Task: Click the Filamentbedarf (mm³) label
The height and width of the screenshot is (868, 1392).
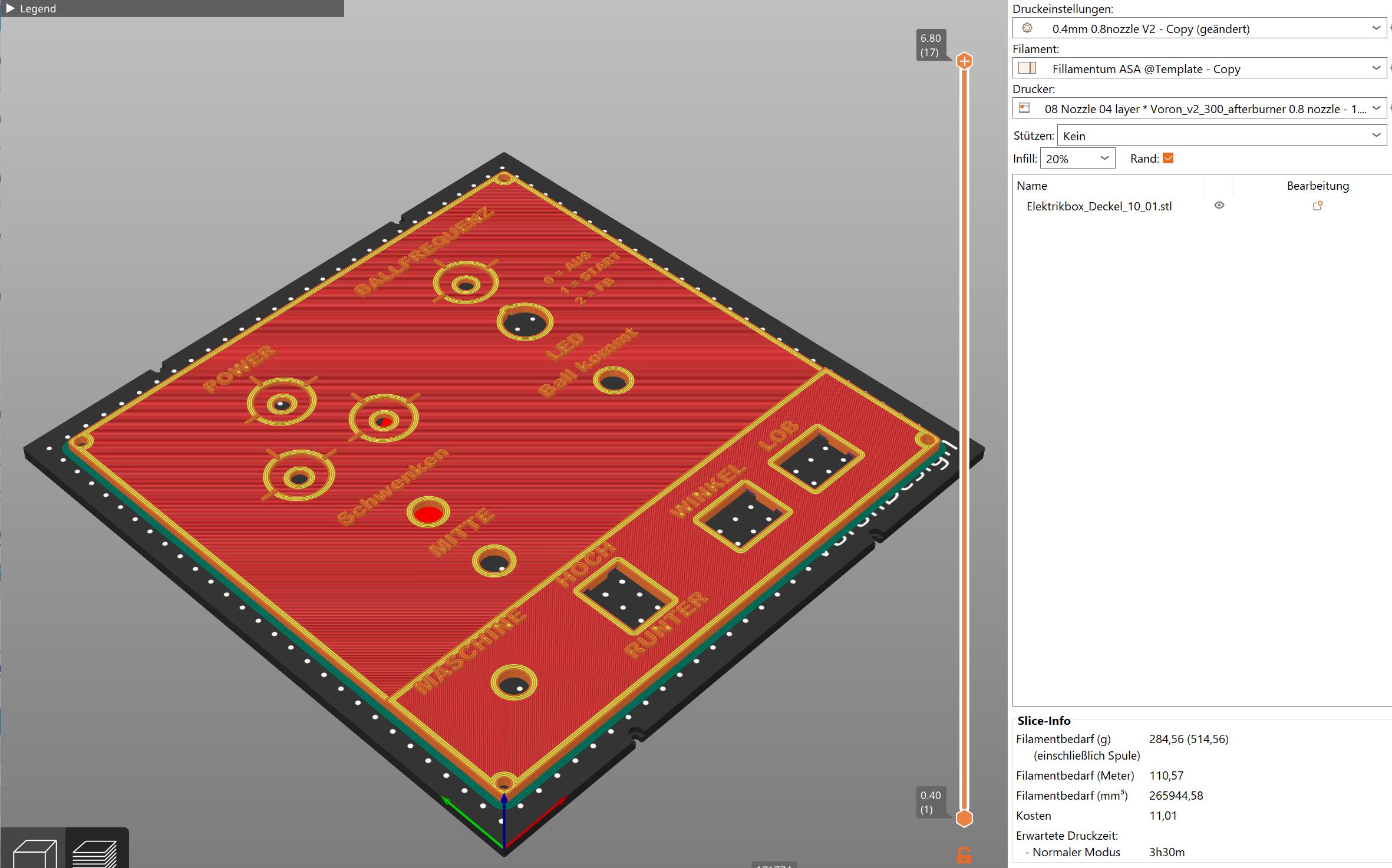Action: click(x=1072, y=796)
